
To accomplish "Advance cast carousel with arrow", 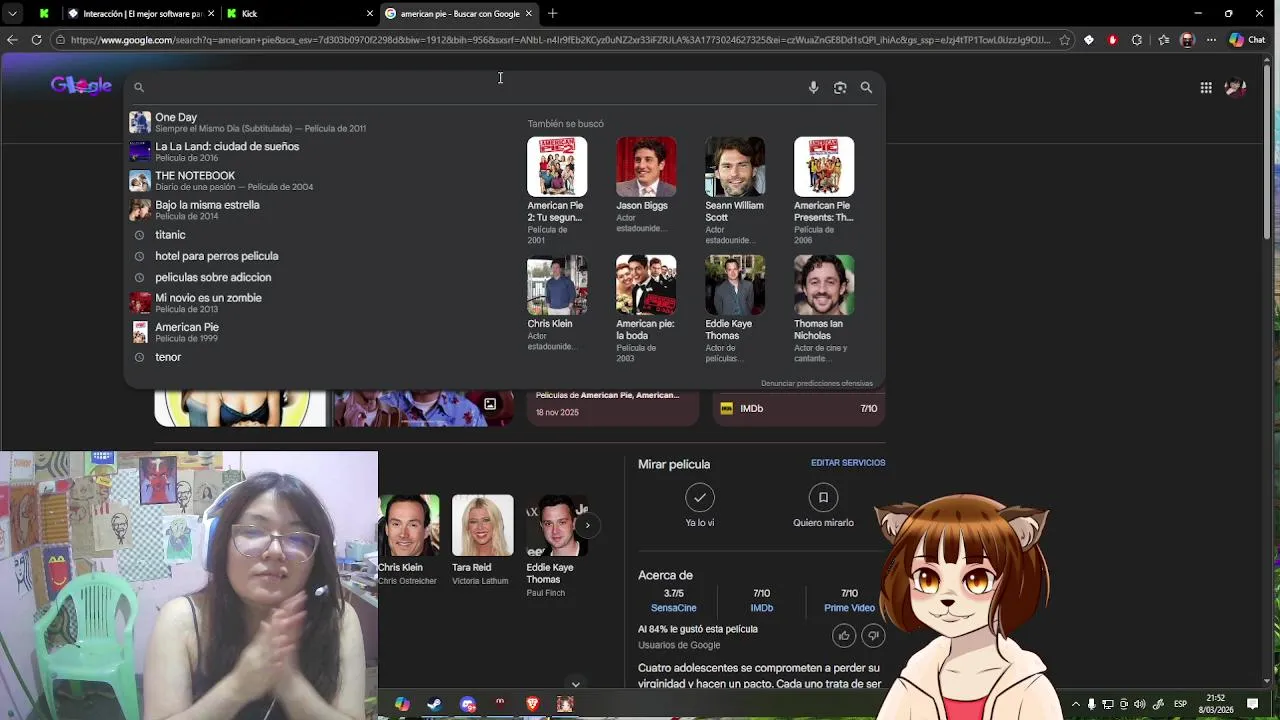I will [587, 525].
